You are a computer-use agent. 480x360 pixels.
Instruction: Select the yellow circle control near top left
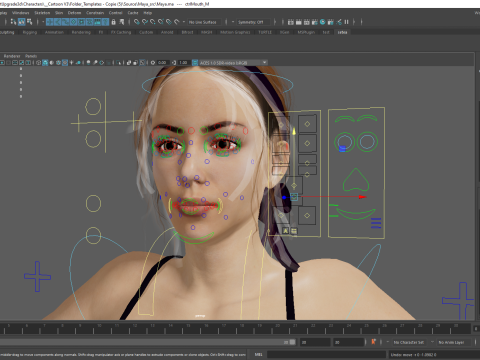click(93, 107)
